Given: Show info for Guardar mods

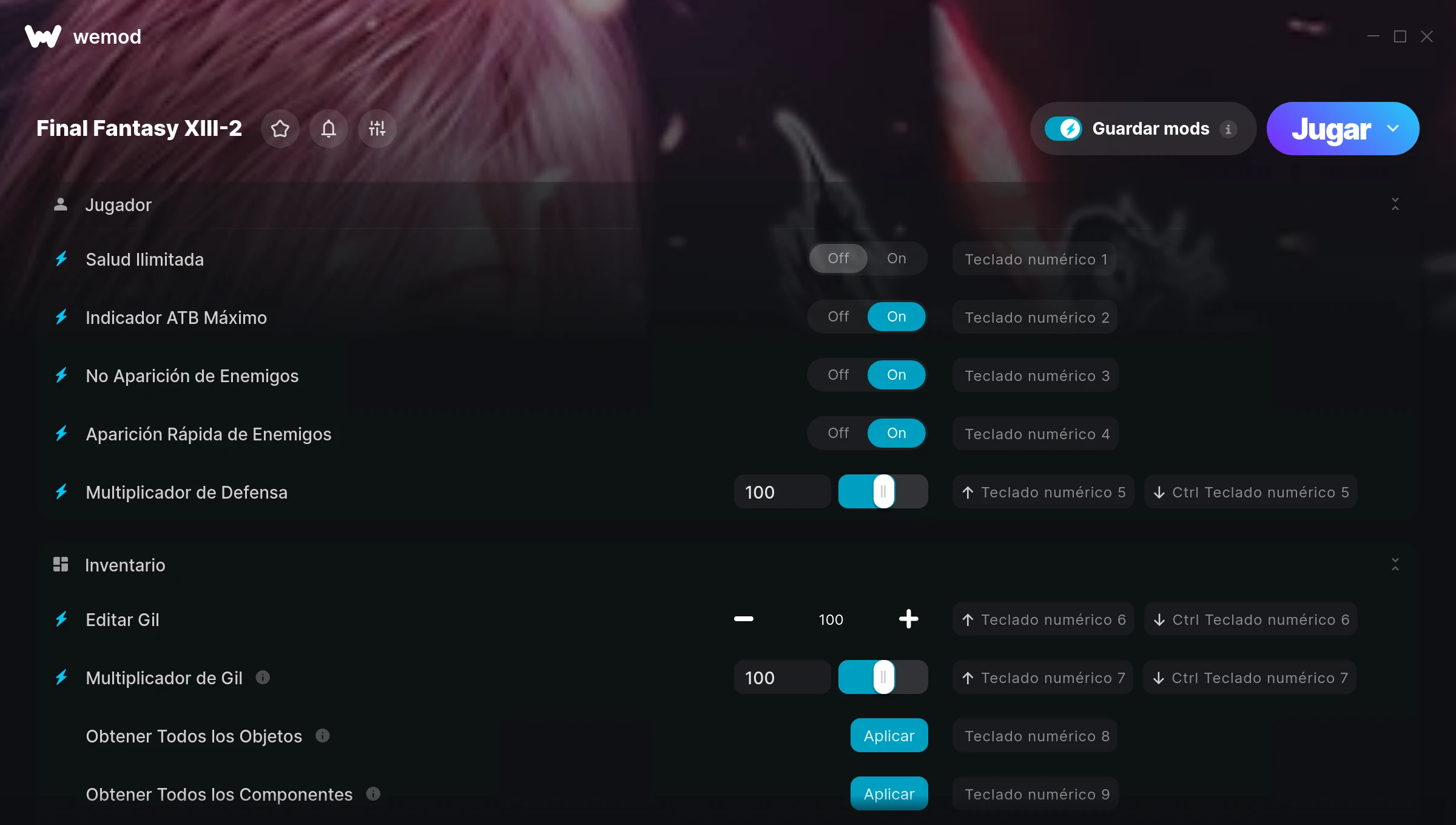Looking at the screenshot, I should point(1228,129).
